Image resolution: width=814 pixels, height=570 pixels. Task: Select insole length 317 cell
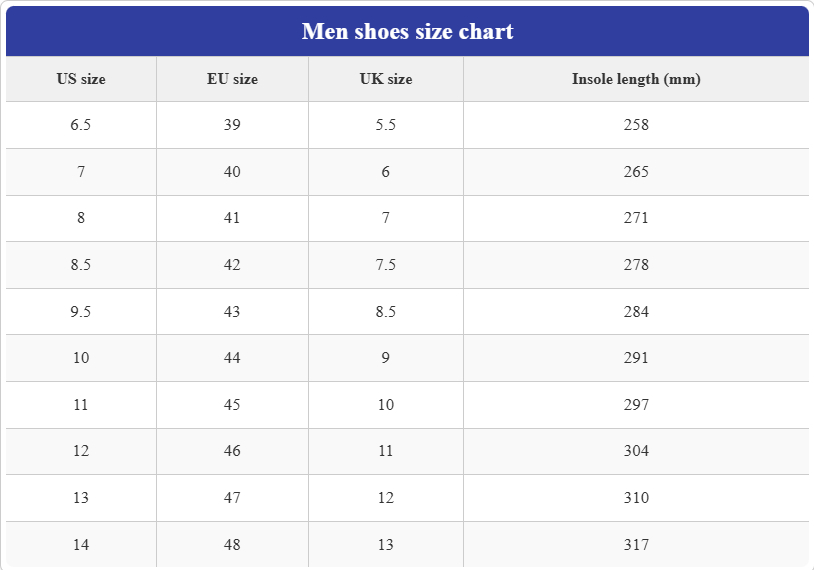click(636, 545)
